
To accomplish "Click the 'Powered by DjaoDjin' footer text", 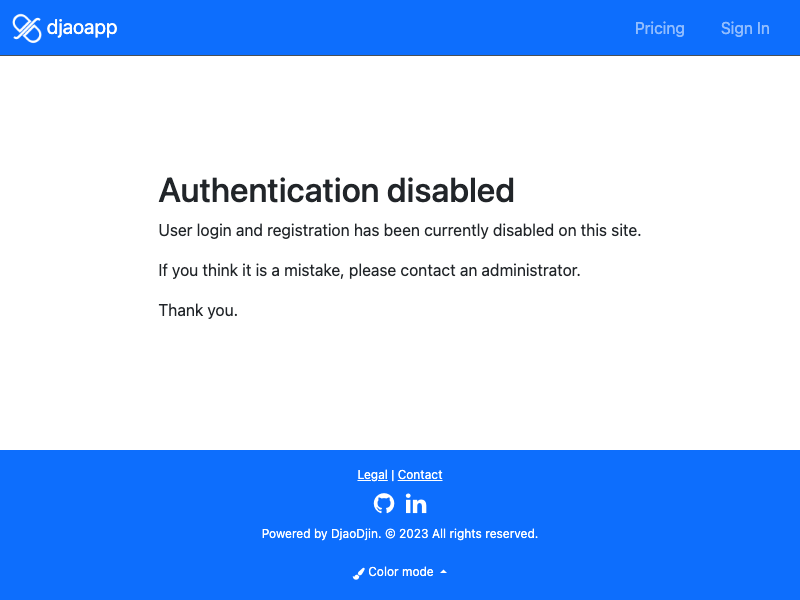I will click(x=321, y=534).
